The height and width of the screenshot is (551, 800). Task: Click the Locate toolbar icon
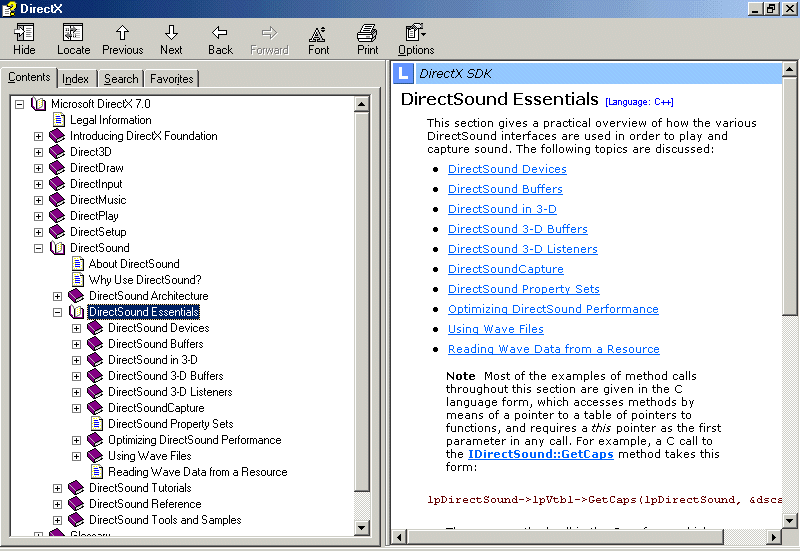coord(73,39)
